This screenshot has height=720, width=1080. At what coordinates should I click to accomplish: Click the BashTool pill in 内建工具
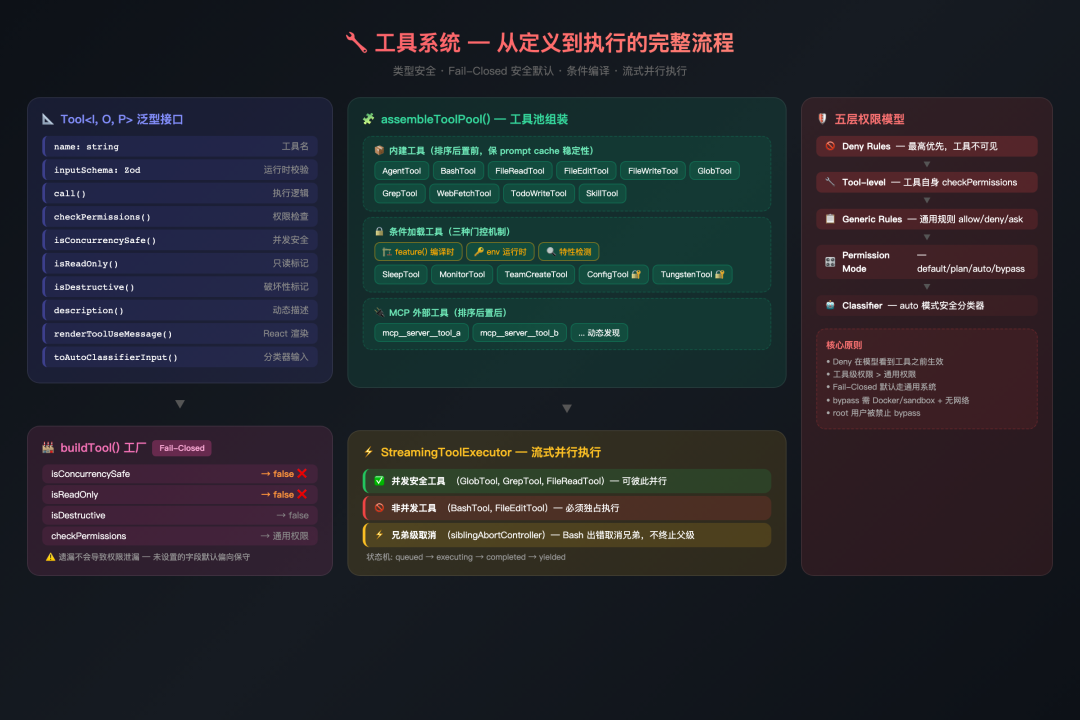[x=459, y=171]
